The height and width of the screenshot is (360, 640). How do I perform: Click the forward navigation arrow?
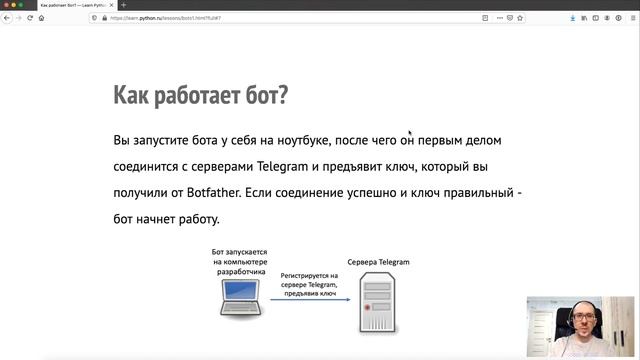pyautogui.click(x=18, y=18)
